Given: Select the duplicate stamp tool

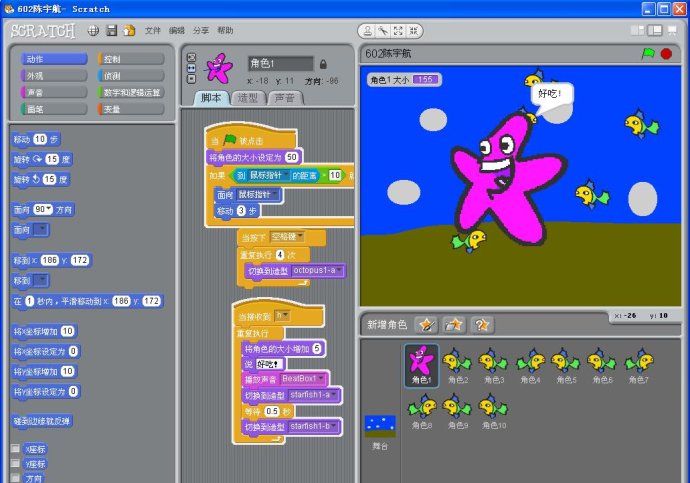Looking at the screenshot, I should tap(367, 31).
